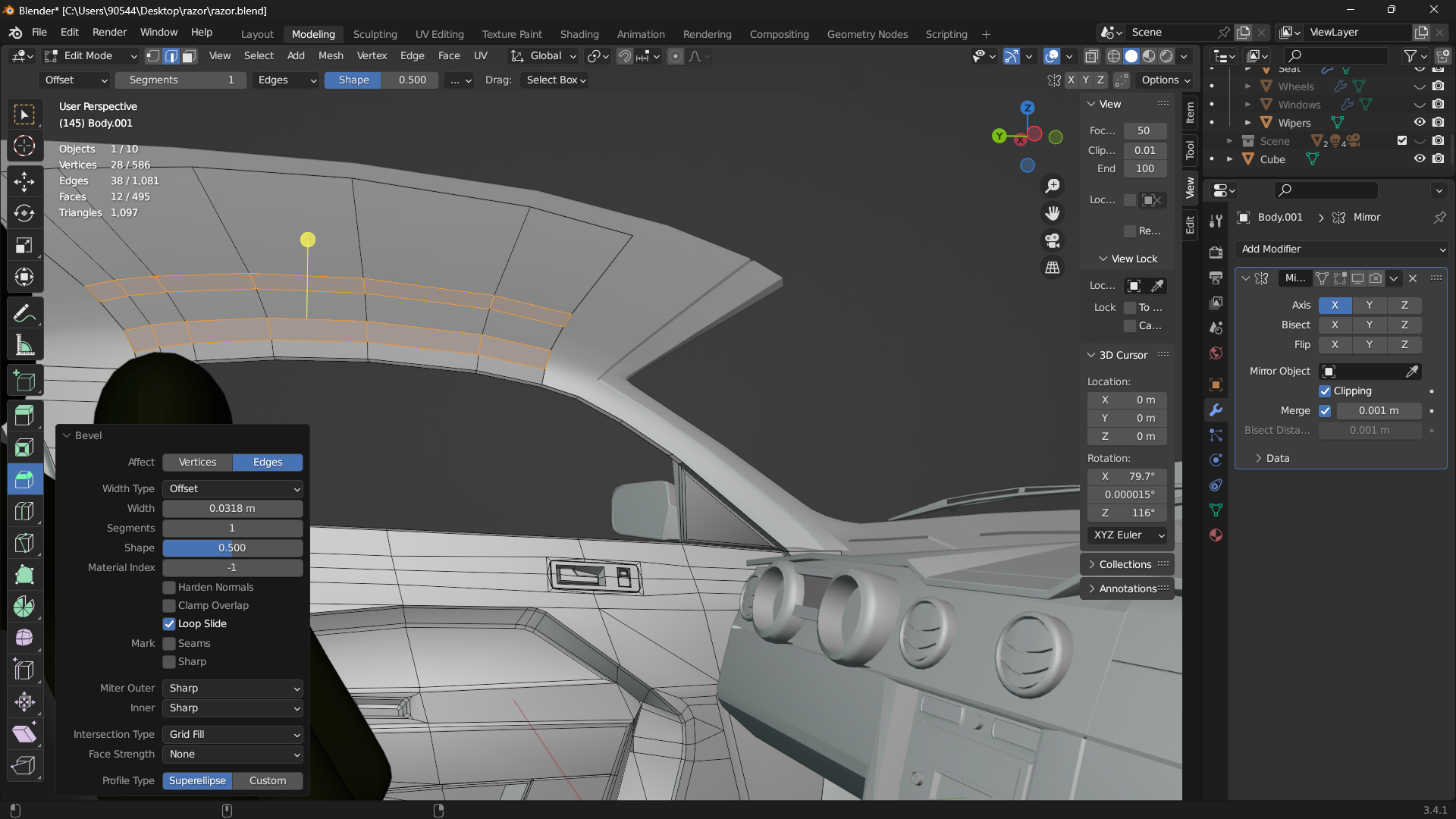Set bevel Affect to Vertices
The width and height of the screenshot is (1456, 819).
click(x=197, y=462)
